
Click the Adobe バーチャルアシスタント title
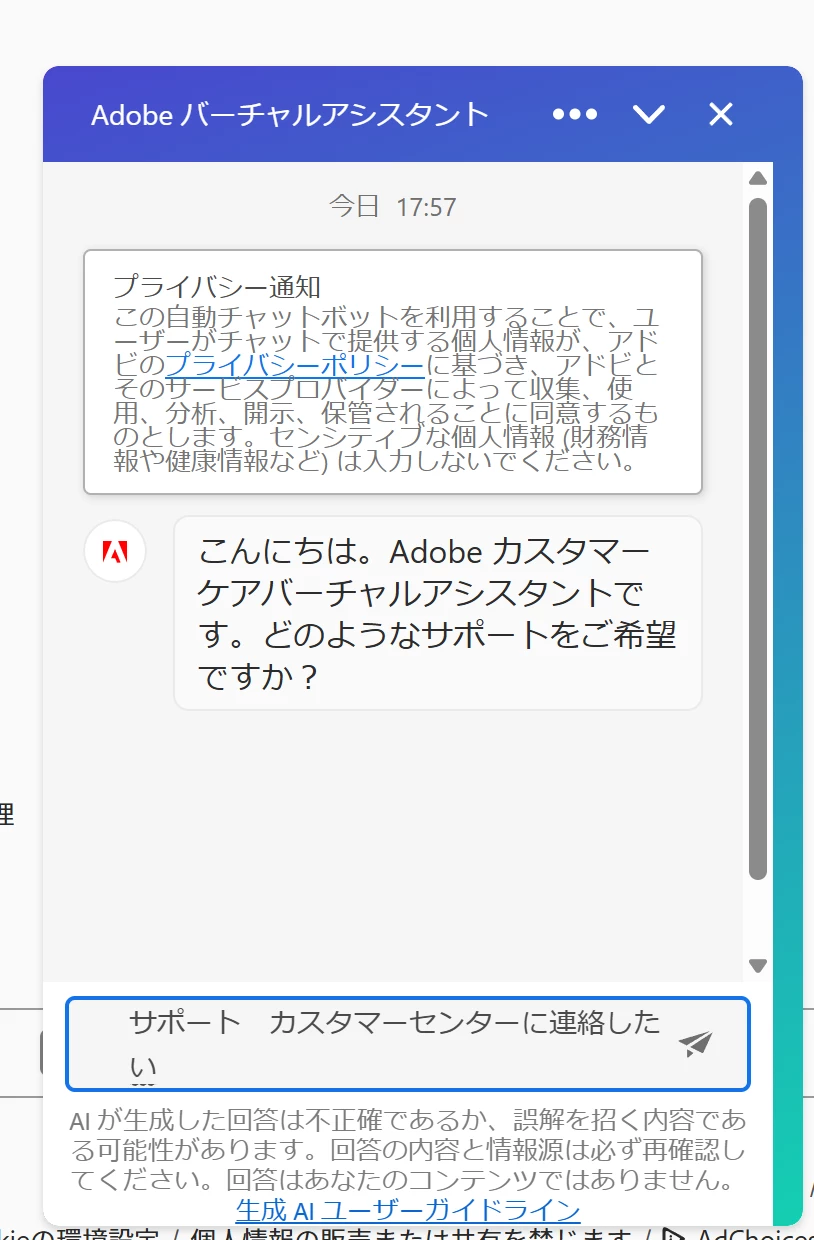290,114
